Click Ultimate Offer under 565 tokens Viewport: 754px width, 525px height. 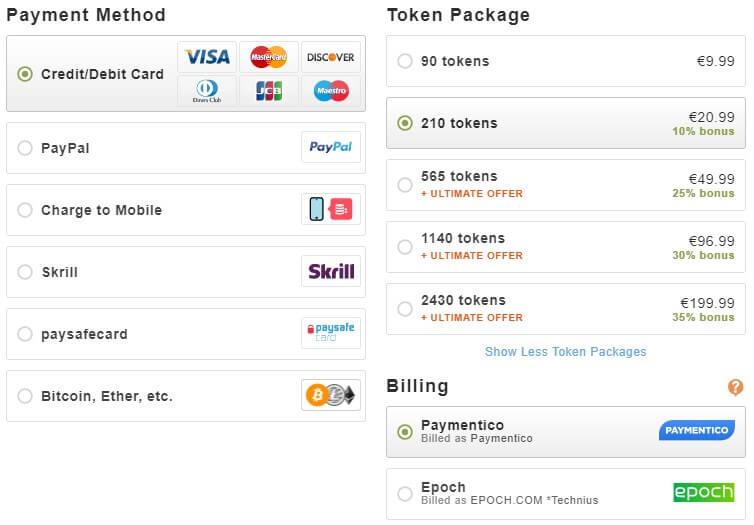tap(472, 194)
